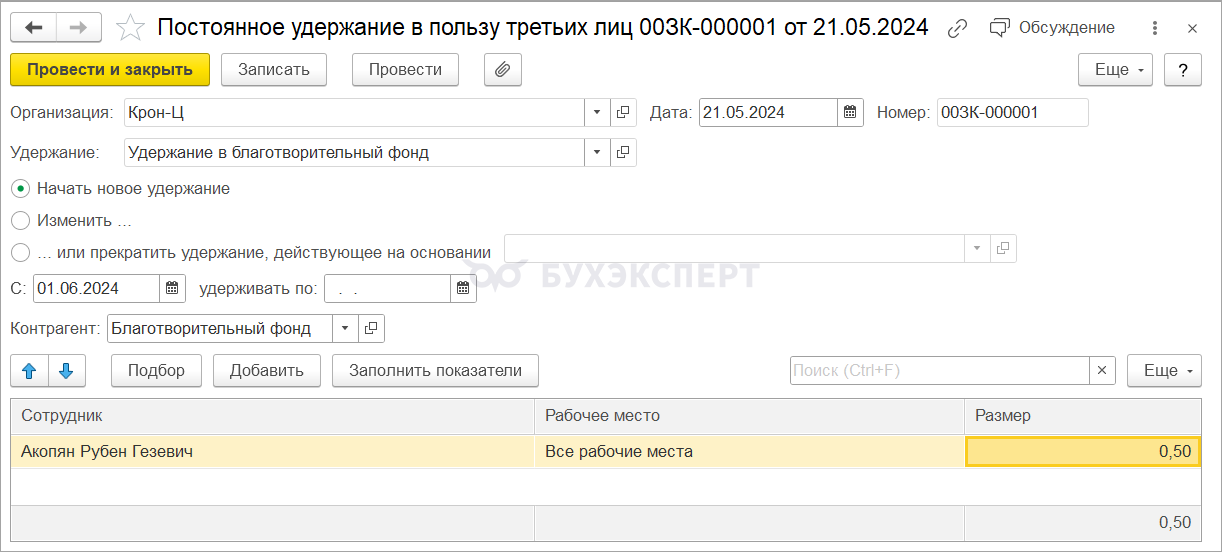
Task: Click Провести и закрыть button
Action: pos(110,69)
